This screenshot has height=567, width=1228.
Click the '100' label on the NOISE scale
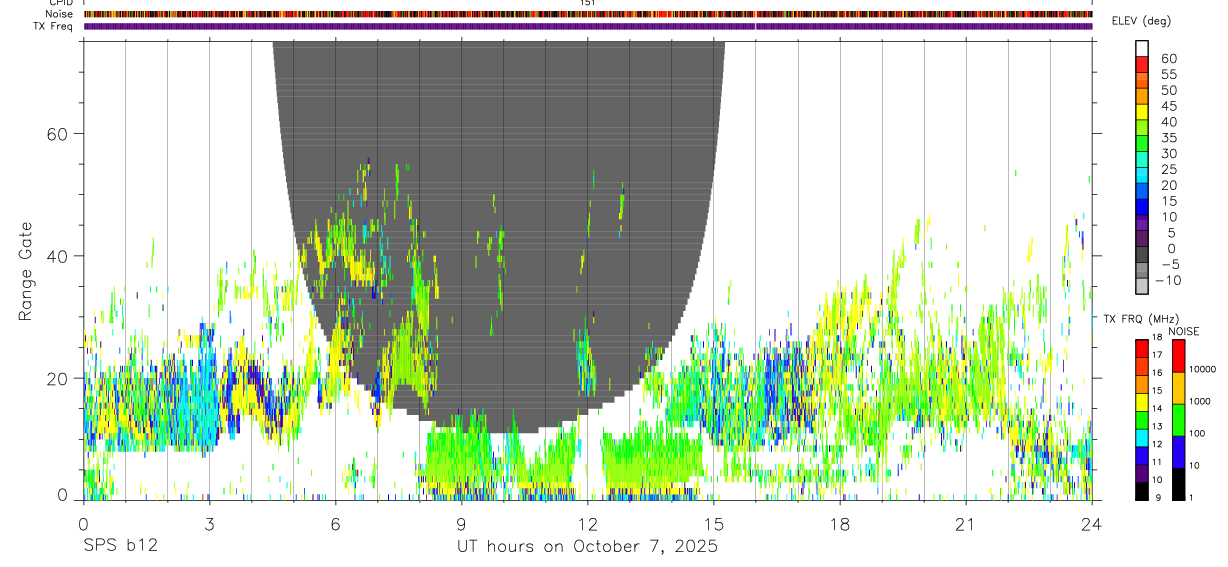tap(1199, 433)
